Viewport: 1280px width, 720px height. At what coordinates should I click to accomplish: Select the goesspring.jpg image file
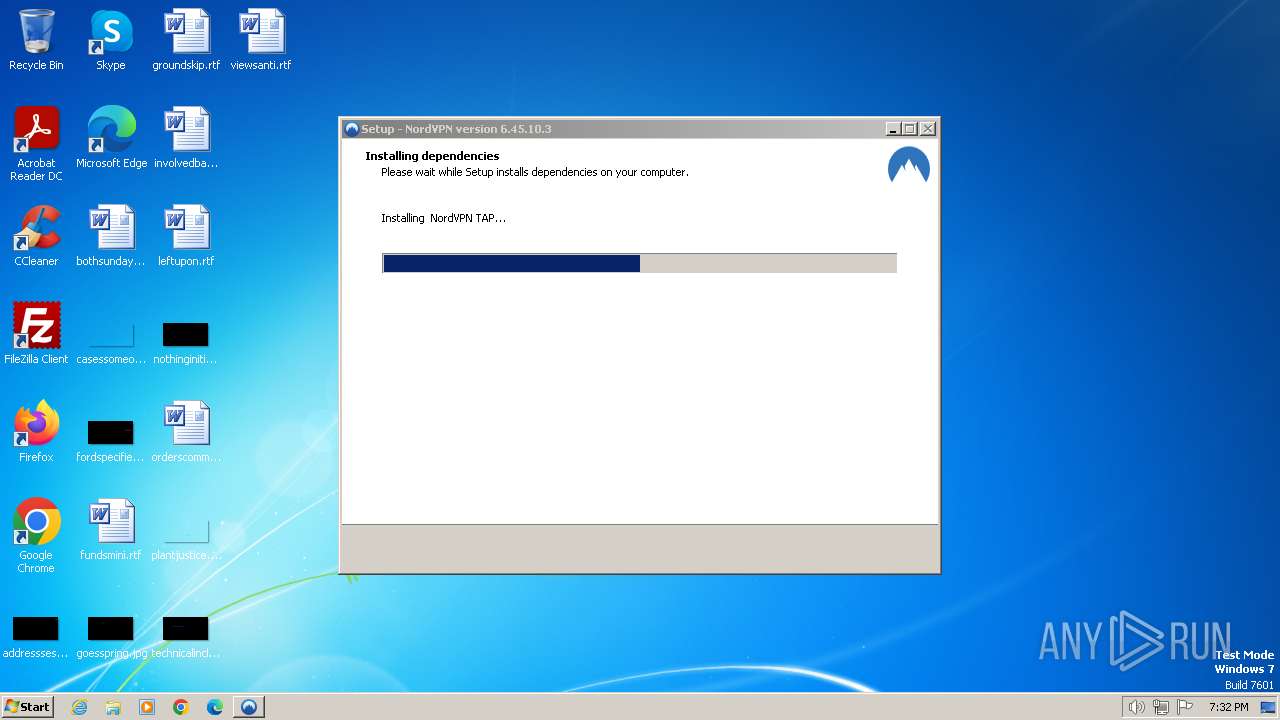pos(111,637)
